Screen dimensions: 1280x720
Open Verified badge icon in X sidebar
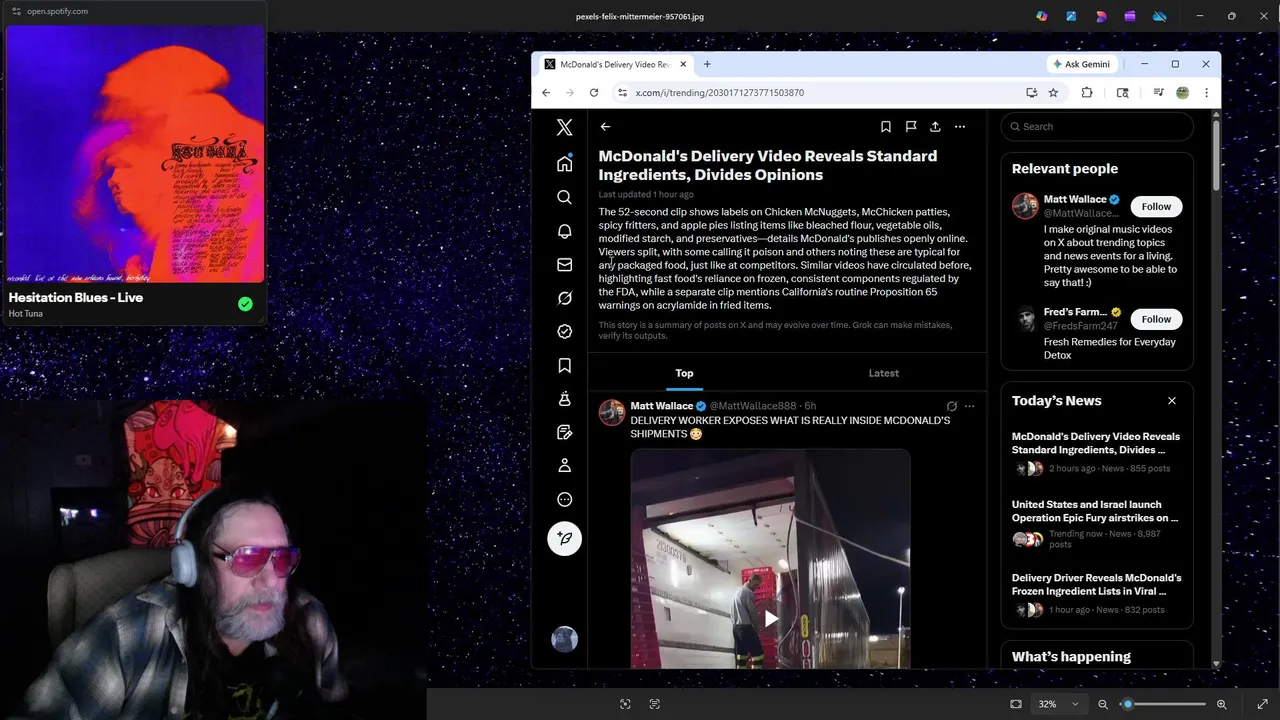[x=564, y=331]
